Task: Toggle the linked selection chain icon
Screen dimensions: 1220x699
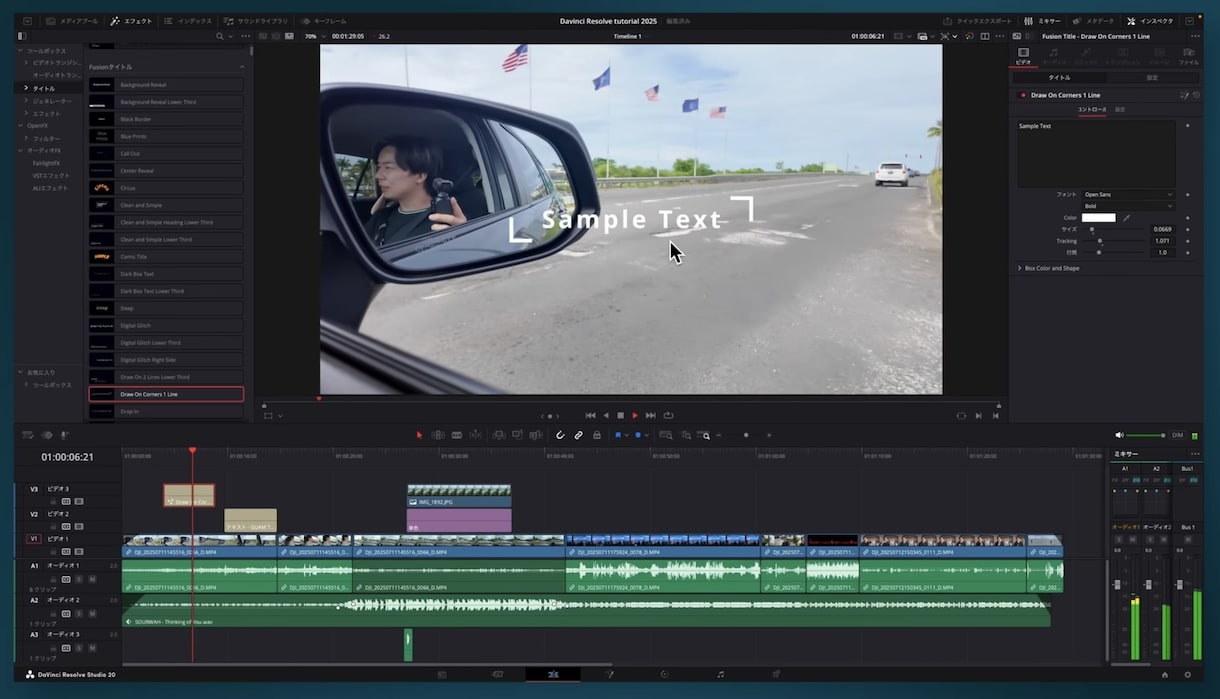Action: 578,435
